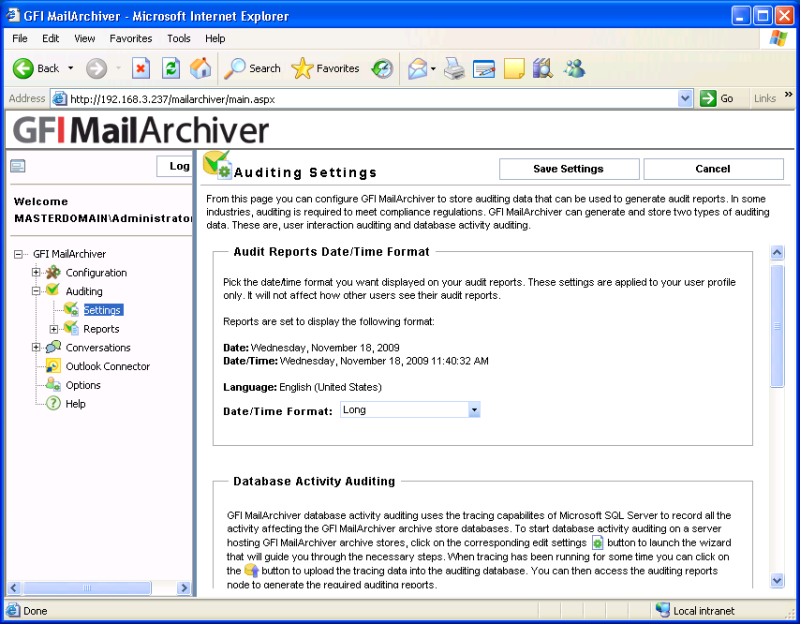Image resolution: width=800 pixels, height=624 pixels.
Task: Click the Log button in sidebar
Action: pyautogui.click(x=175, y=166)
